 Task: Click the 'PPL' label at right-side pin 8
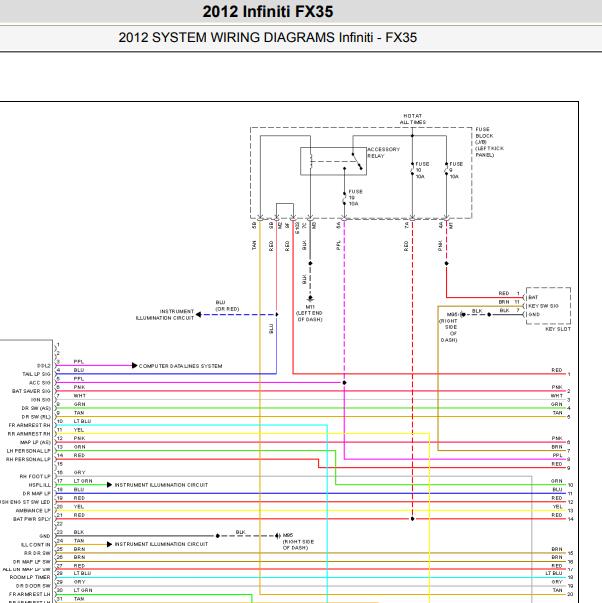pos(557,455)
